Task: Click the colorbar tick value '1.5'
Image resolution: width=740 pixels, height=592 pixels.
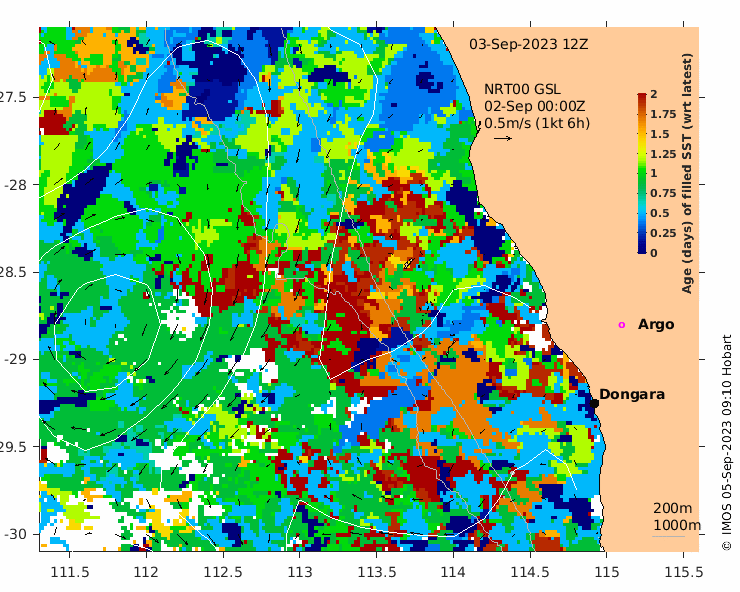Action: (x=660, y=134)
